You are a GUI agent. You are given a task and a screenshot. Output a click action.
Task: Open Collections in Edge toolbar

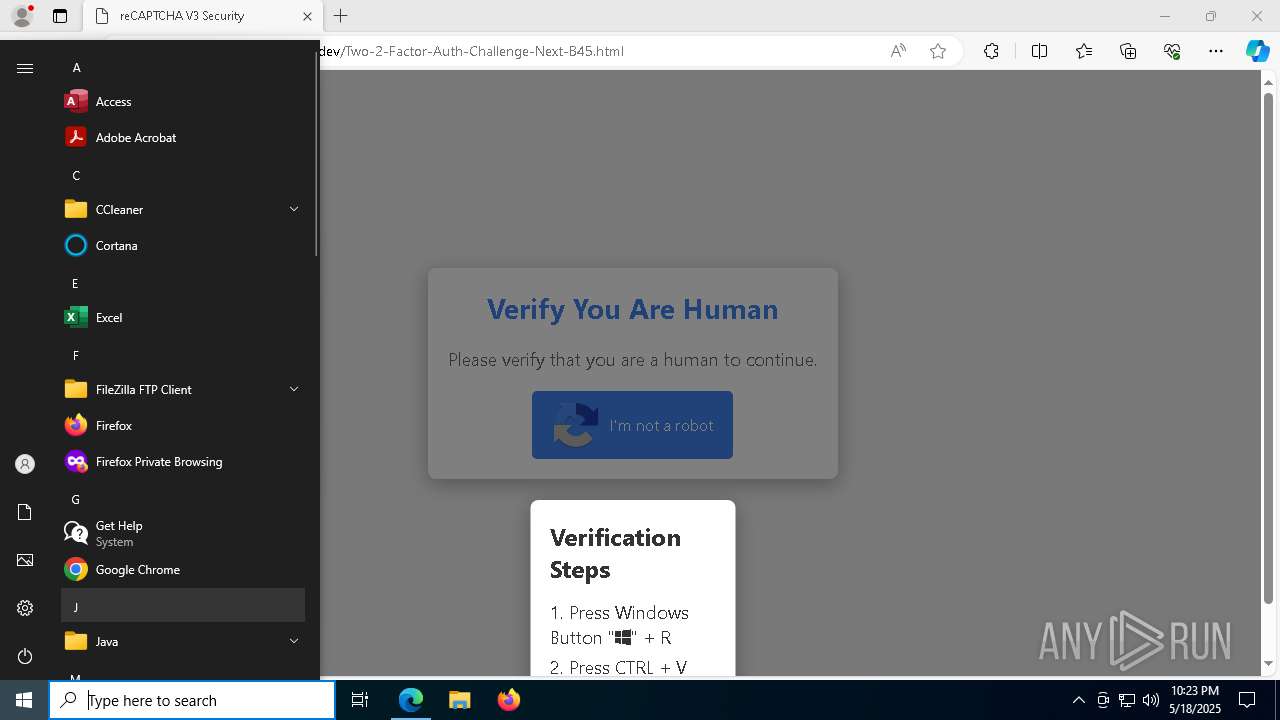tap(1128, 51)
